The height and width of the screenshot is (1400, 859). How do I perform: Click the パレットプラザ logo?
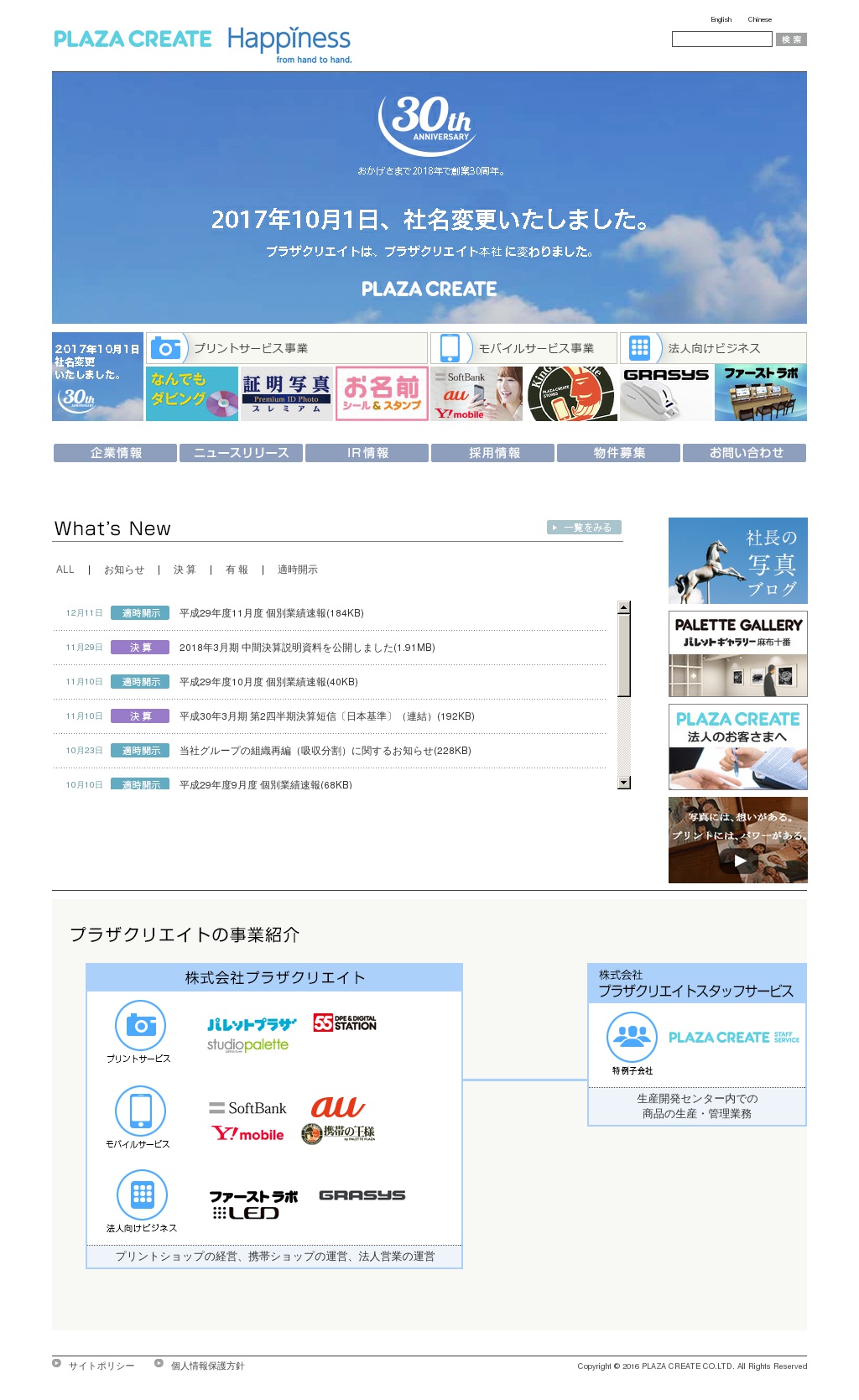(x=252, y=1024)
